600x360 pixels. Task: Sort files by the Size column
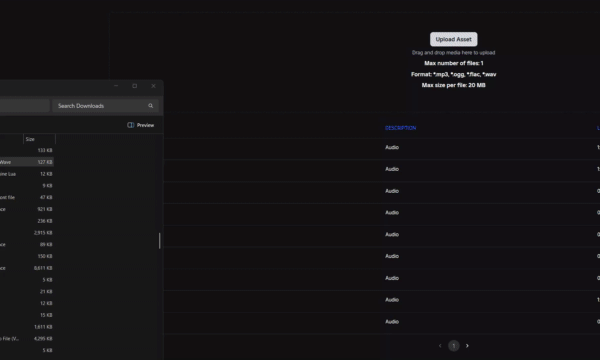click(x=39, y=139)
